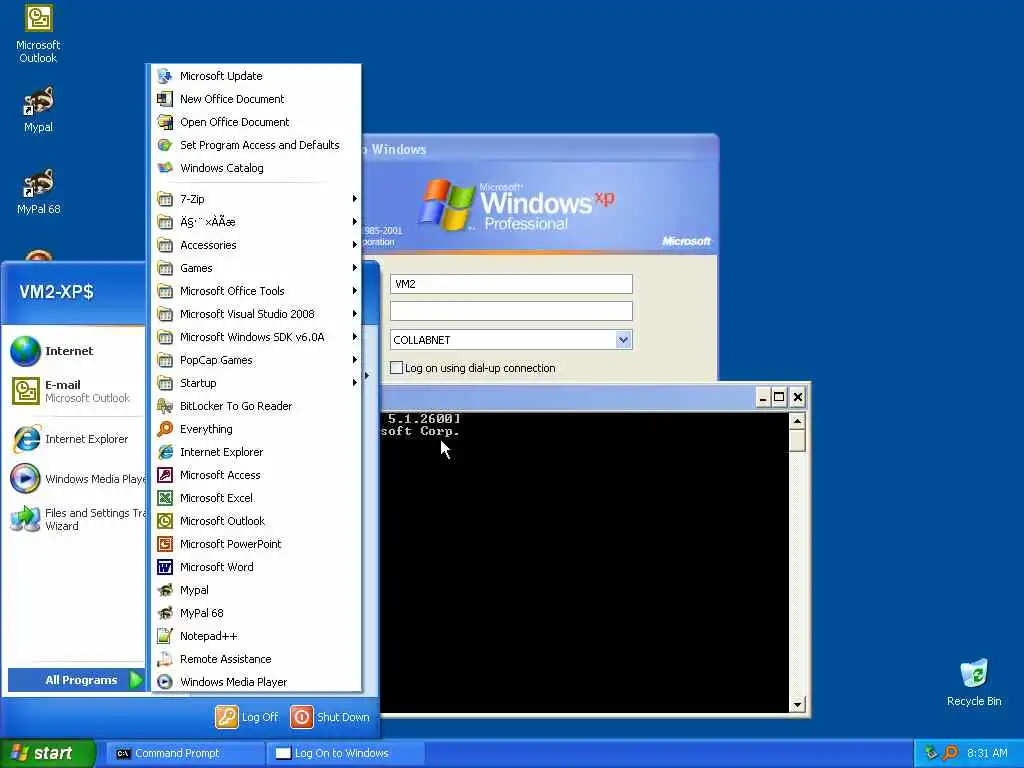Image resolution: width=1024 pixels, height=768 pixels.
Task: Select the Mypal desktop shortcut
Action: [x=38, y=110]
